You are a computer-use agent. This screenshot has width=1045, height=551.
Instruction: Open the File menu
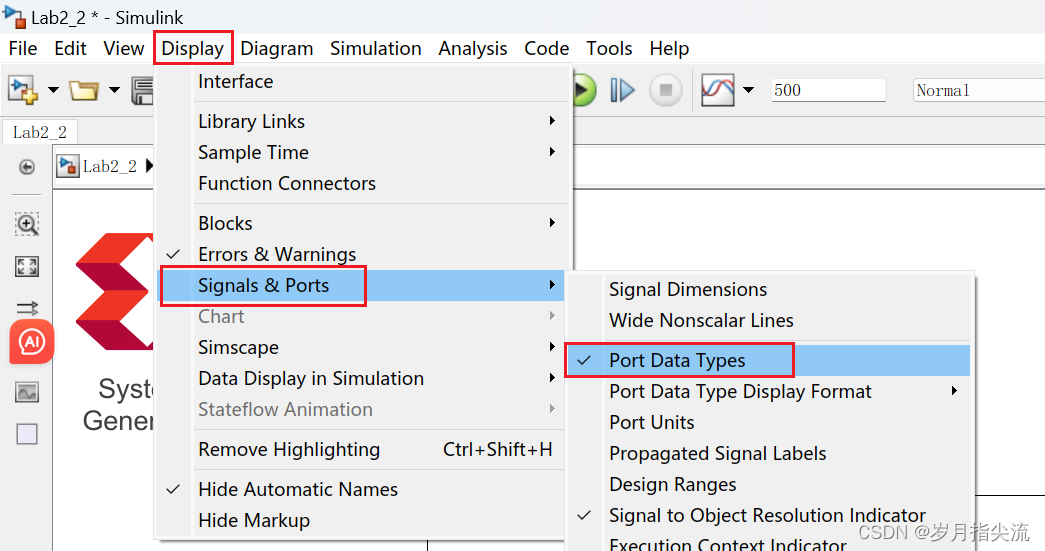click(x=23, y=49)
